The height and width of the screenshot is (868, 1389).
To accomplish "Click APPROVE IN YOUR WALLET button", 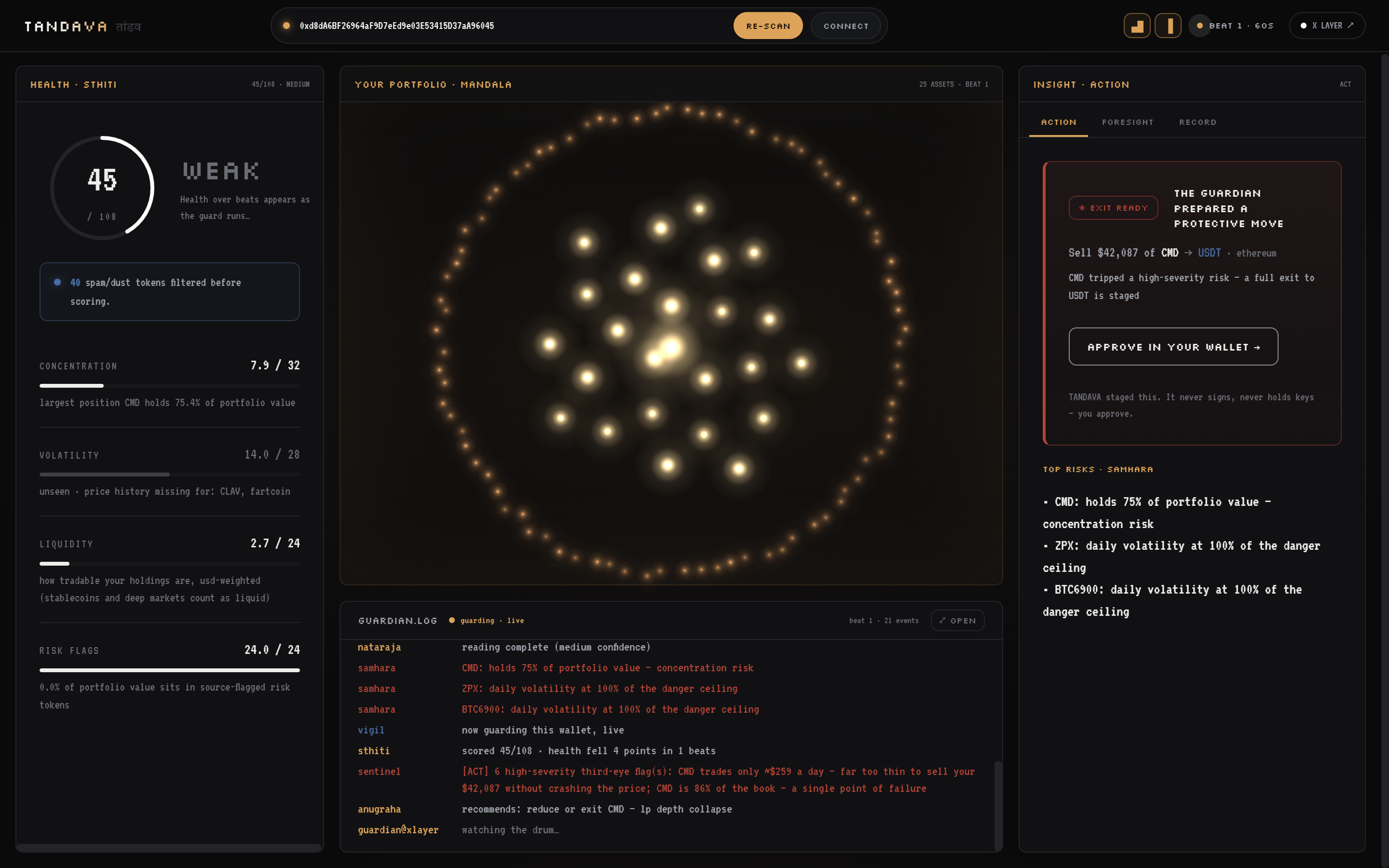I will coord(1173,347).
